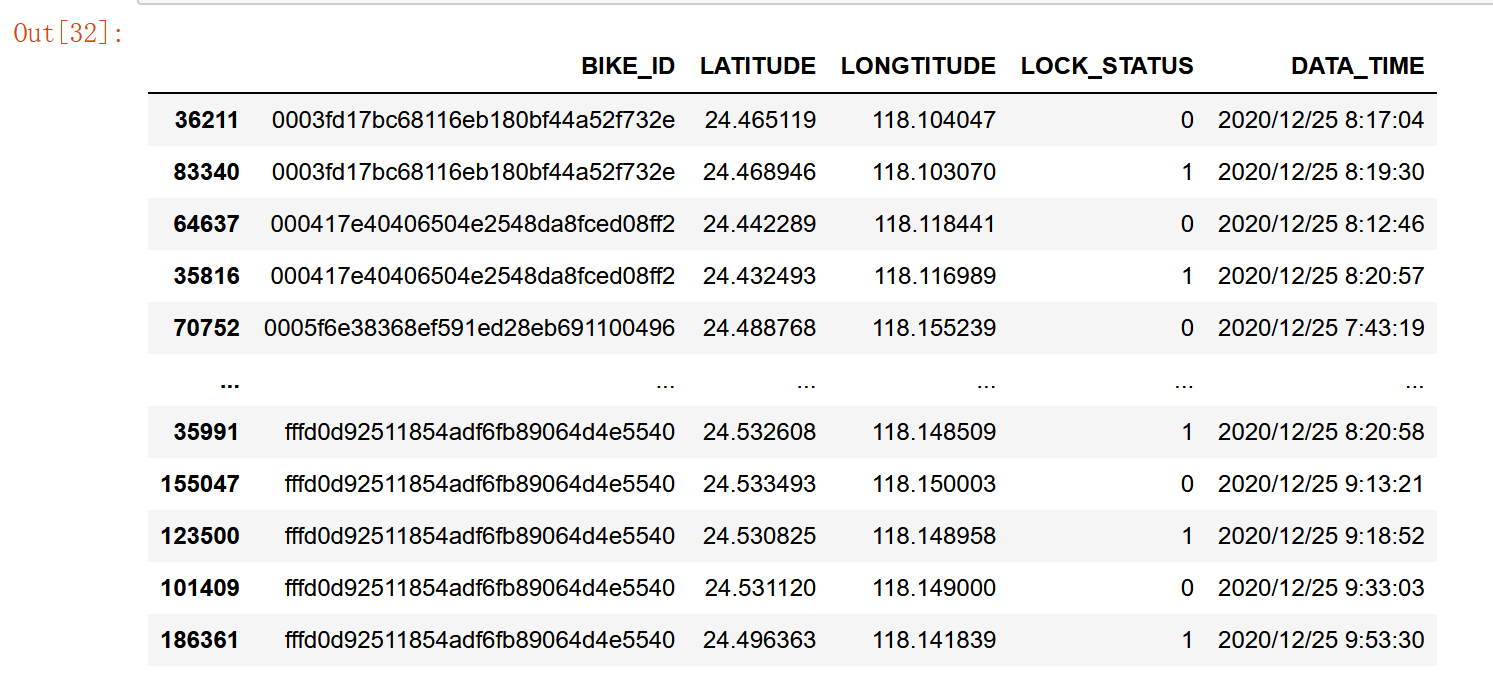1493x684 pixels.
Task: Select the DATA_TIME column header
Action: 1358,66
